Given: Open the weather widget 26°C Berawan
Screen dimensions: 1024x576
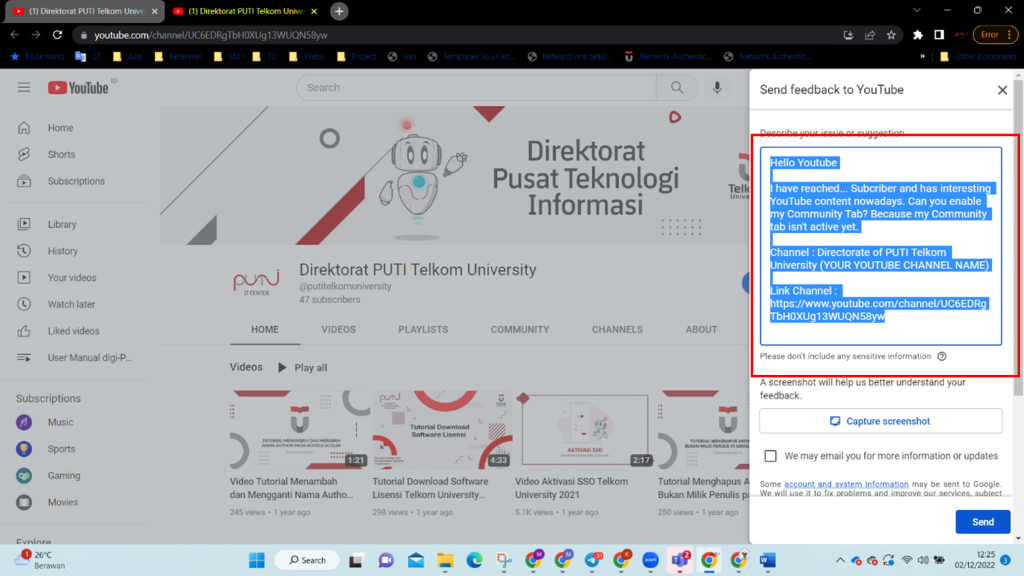Looking at the screenshot, I should pyautogui.click(x=40, y=560).
